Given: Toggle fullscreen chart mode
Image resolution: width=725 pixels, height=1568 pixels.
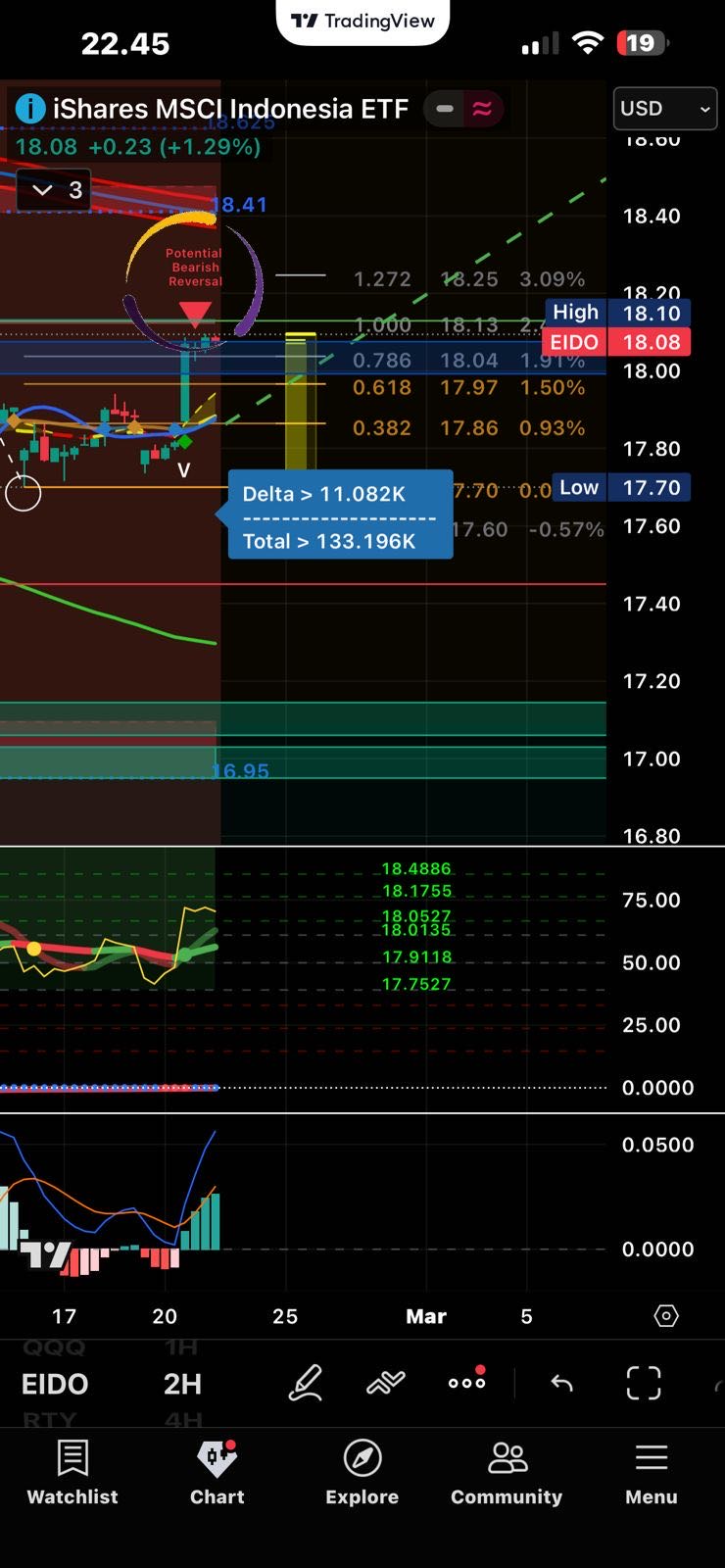Looking at the screenshot, I should coord(644,1383).
